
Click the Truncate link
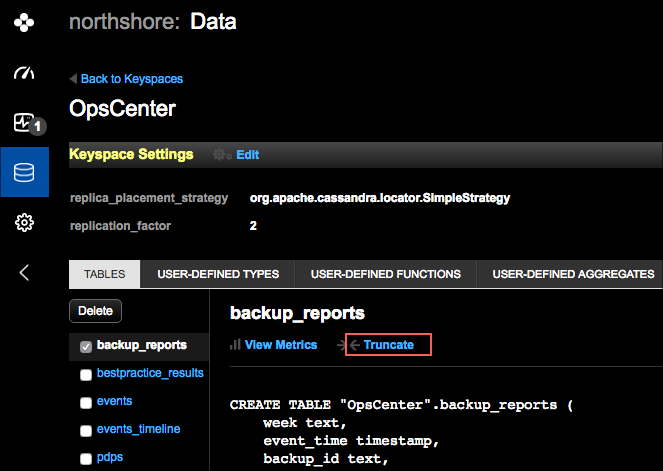[x=389, y=345]
